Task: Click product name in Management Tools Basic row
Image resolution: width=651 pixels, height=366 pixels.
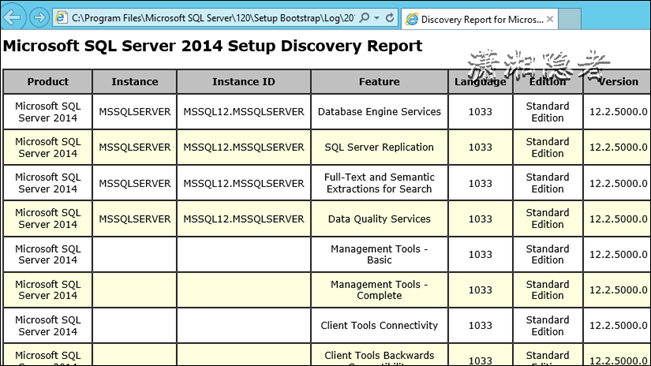Action: click(48, 254)
